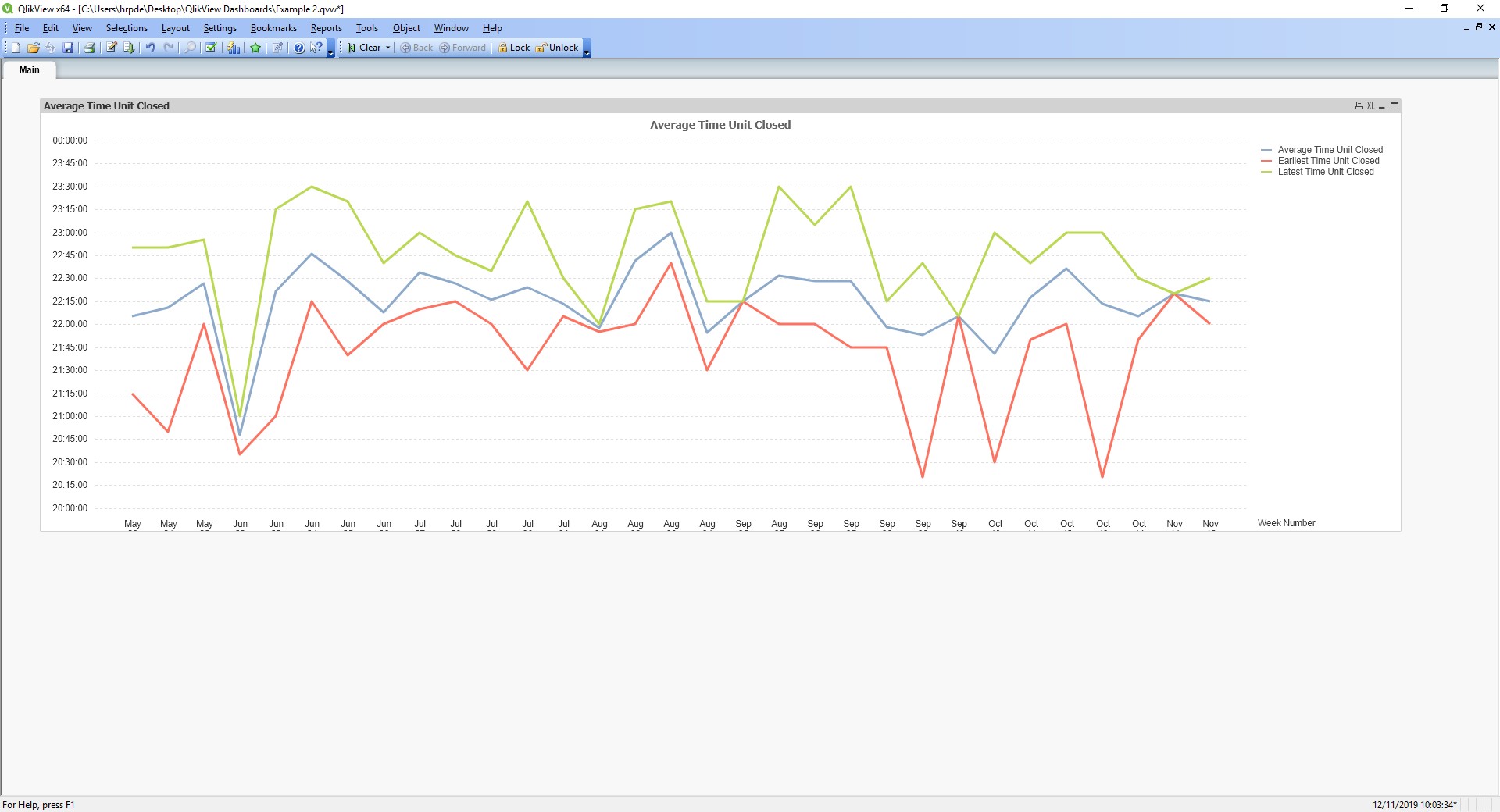
Task: Print using the printer toolbar icon
Action: (90, 48)
